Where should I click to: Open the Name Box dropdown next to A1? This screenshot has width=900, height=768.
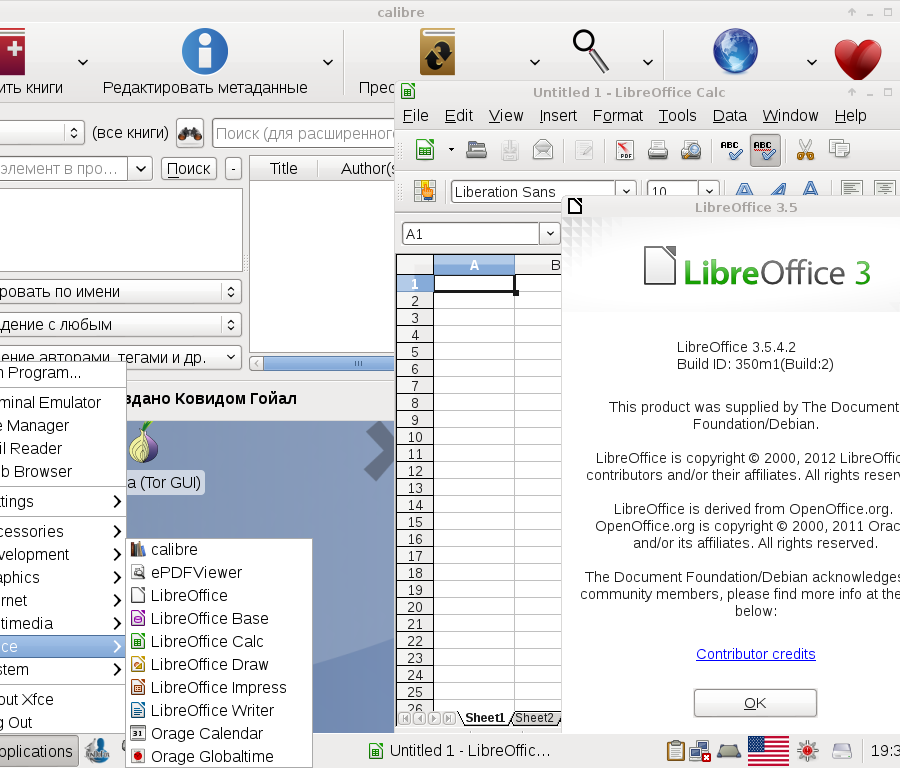point(550,234)
